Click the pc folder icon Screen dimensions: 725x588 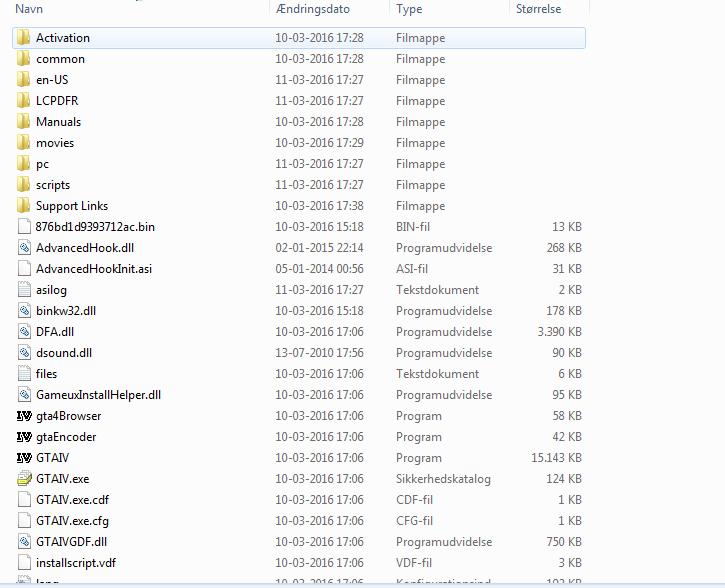pos(24,164)
